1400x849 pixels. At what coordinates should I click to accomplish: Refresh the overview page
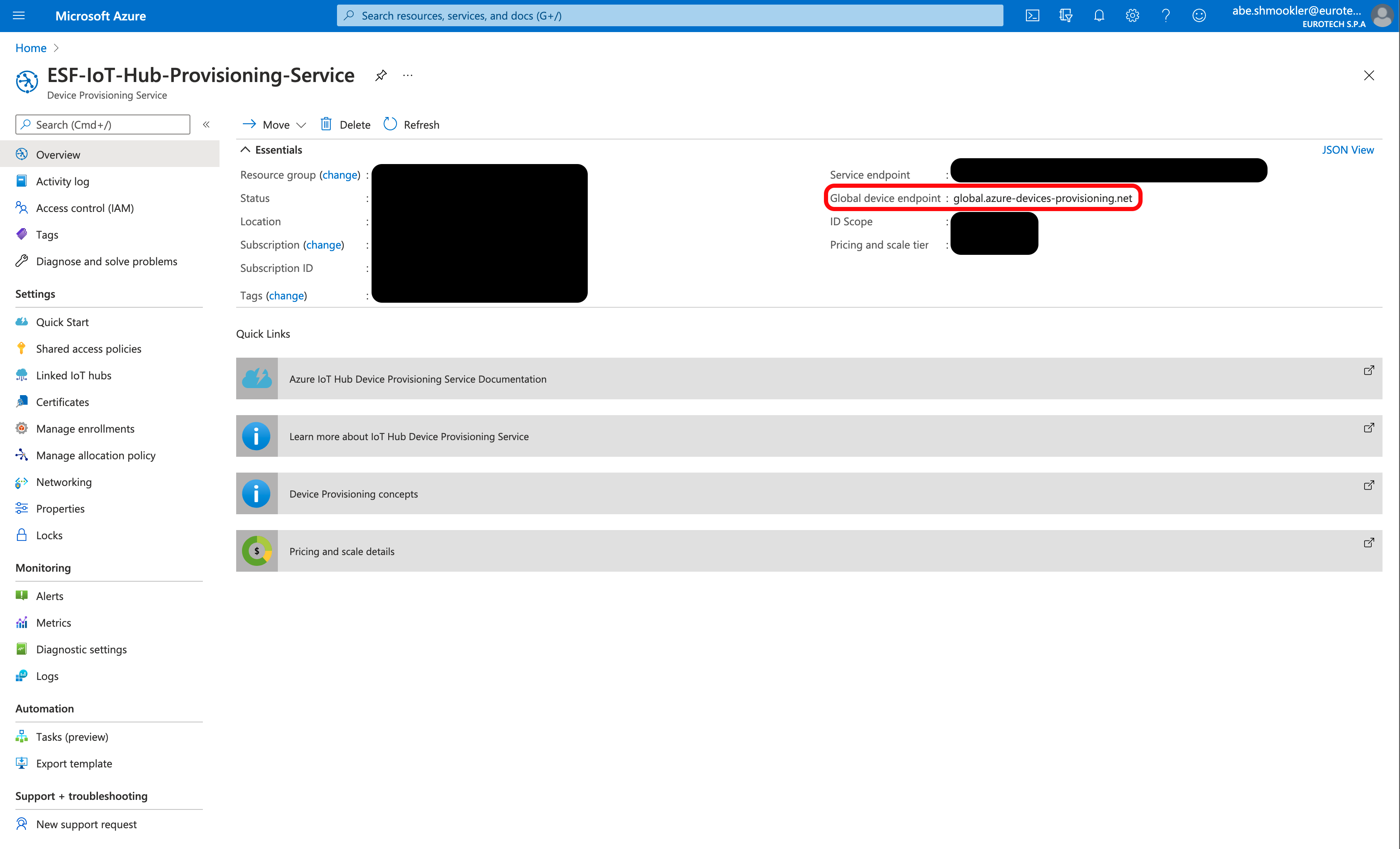412,124
